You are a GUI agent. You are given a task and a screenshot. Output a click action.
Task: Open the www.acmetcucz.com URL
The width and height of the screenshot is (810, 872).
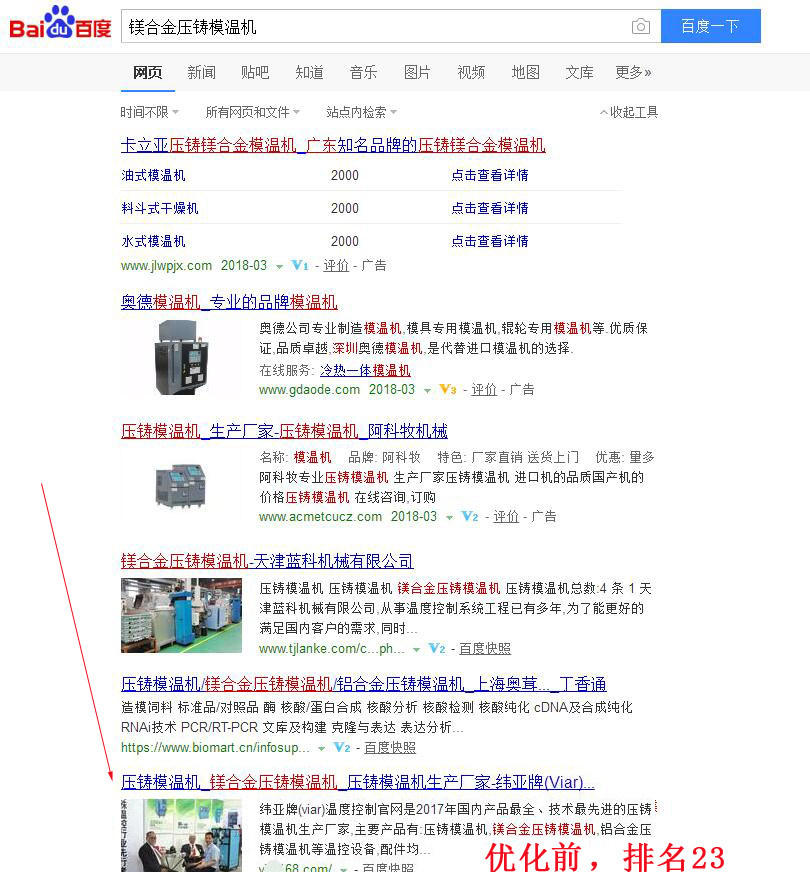point(320,517)
